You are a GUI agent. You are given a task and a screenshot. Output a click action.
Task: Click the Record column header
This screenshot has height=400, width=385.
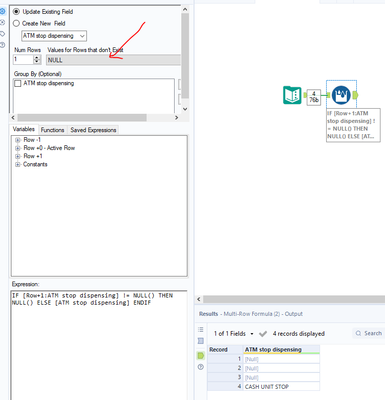coord(225,350)
